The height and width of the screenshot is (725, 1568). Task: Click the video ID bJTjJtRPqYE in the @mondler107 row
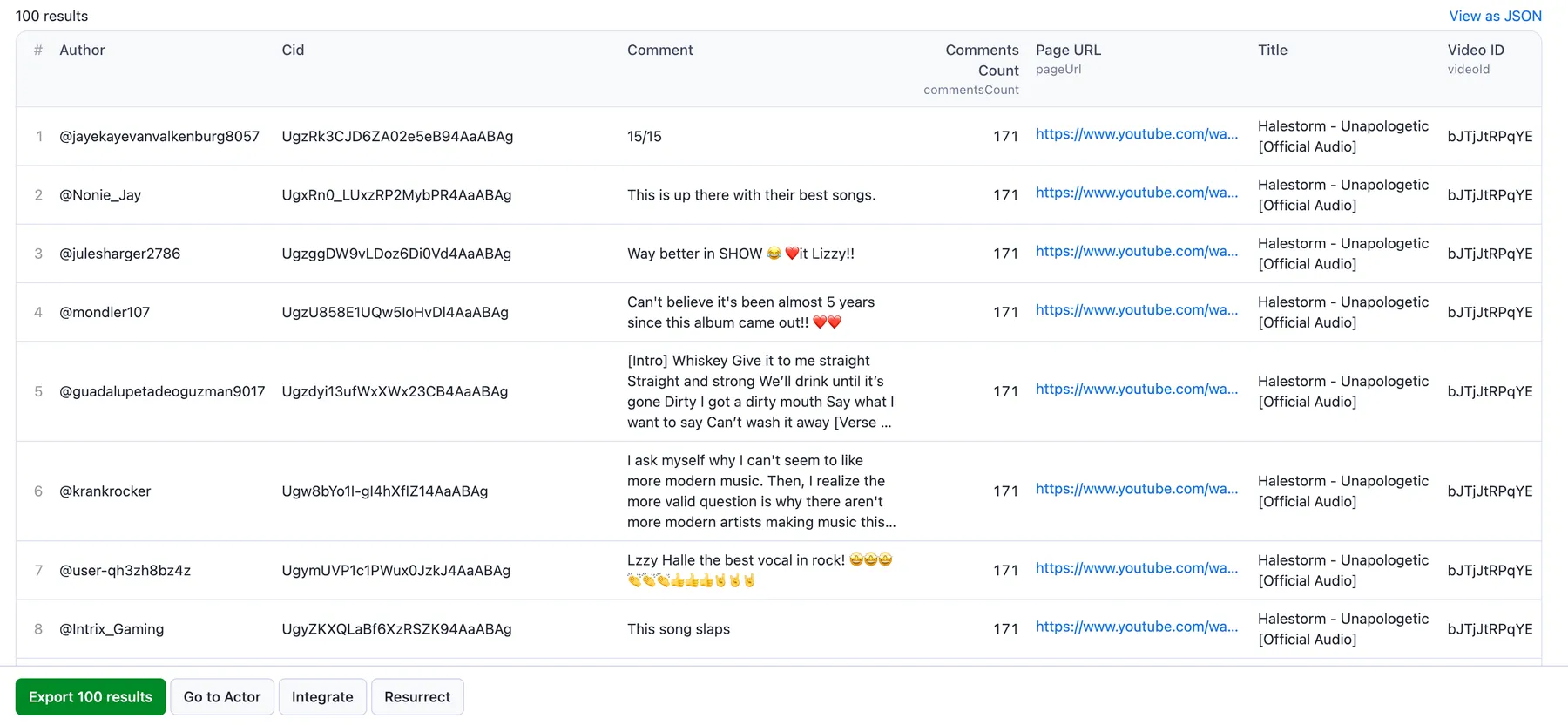click(x=1490, y=312)
